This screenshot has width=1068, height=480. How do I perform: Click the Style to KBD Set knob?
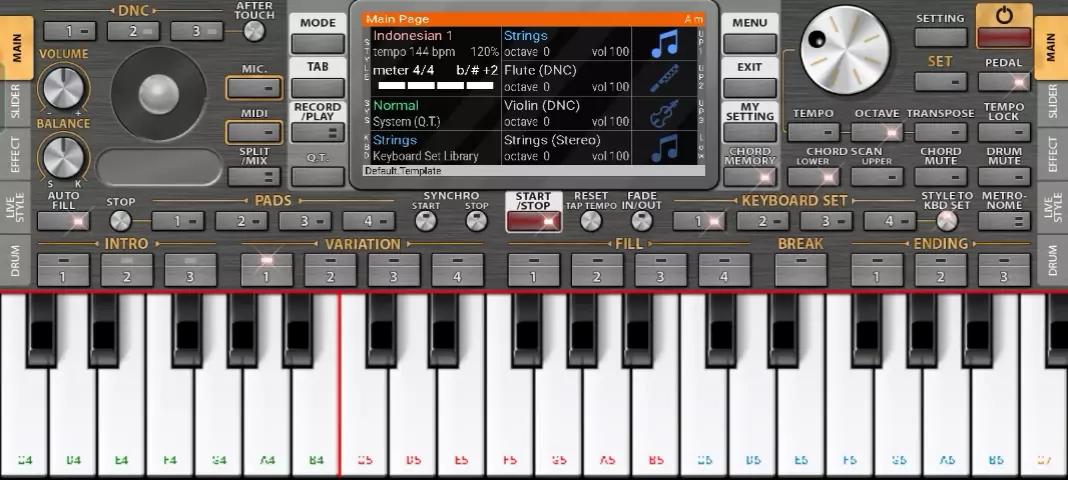coord(946,221)
